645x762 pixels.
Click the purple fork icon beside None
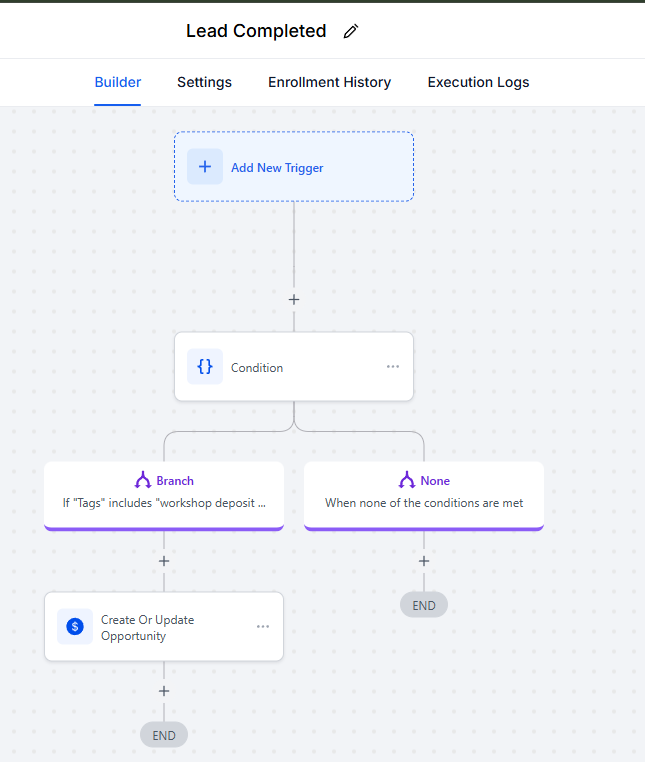pos(407,480)
